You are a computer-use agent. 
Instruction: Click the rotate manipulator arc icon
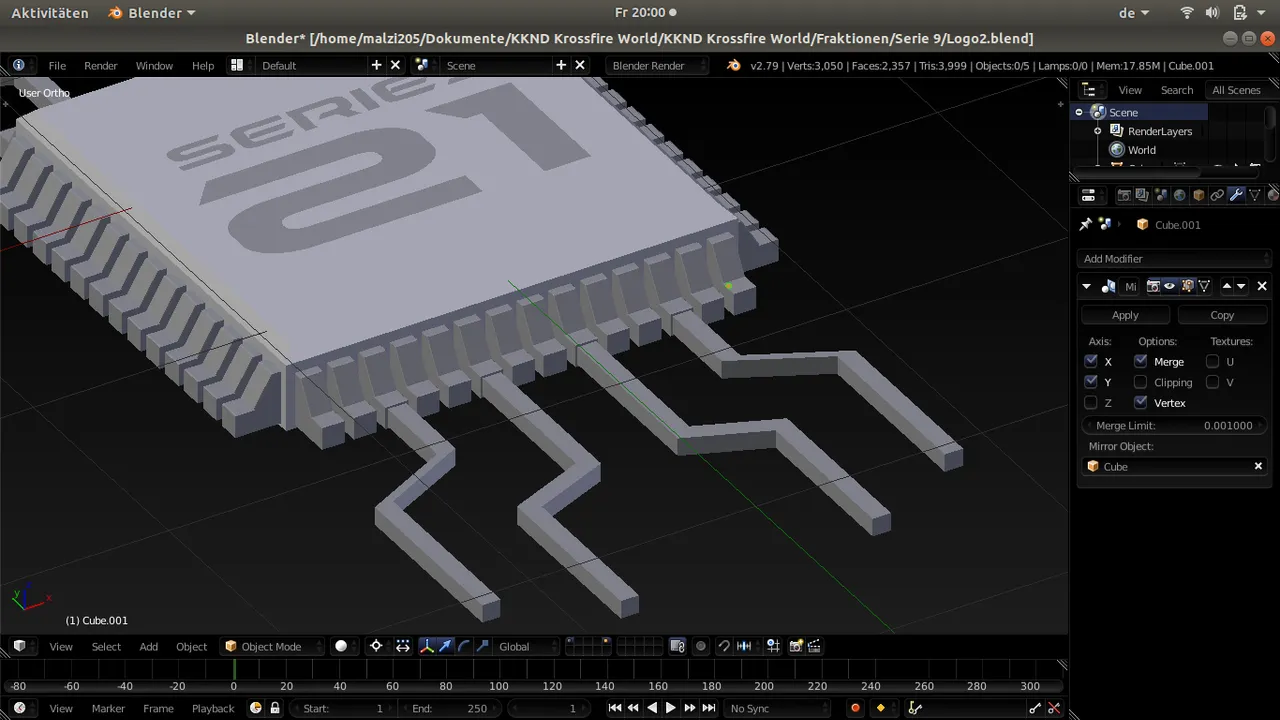click(464, 646)
